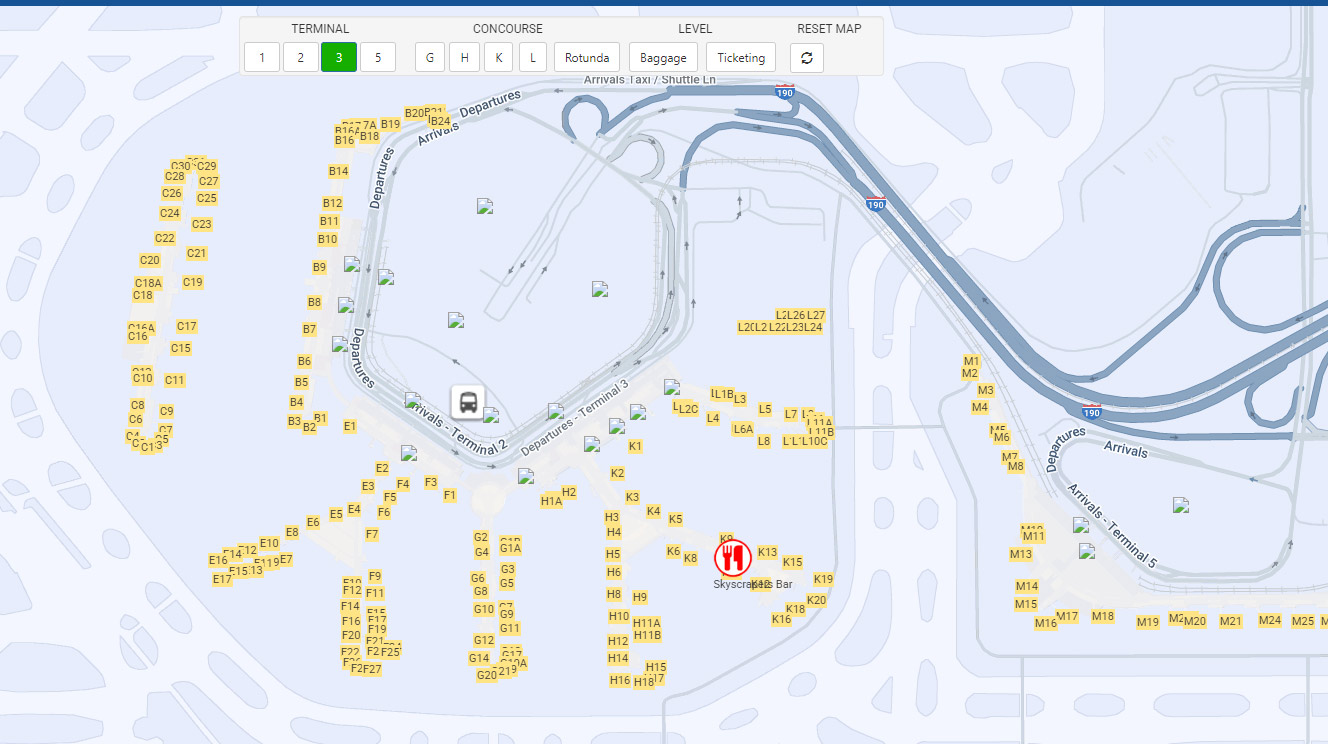Click gate marker M3

point(986,390)
